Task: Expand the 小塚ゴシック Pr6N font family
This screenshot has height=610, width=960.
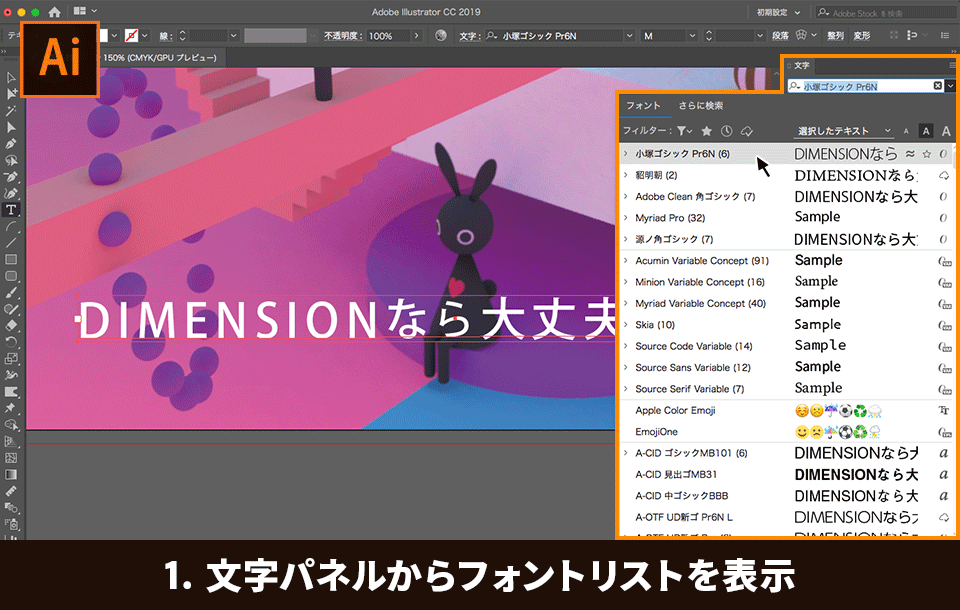Action: (x=625, y=154)
